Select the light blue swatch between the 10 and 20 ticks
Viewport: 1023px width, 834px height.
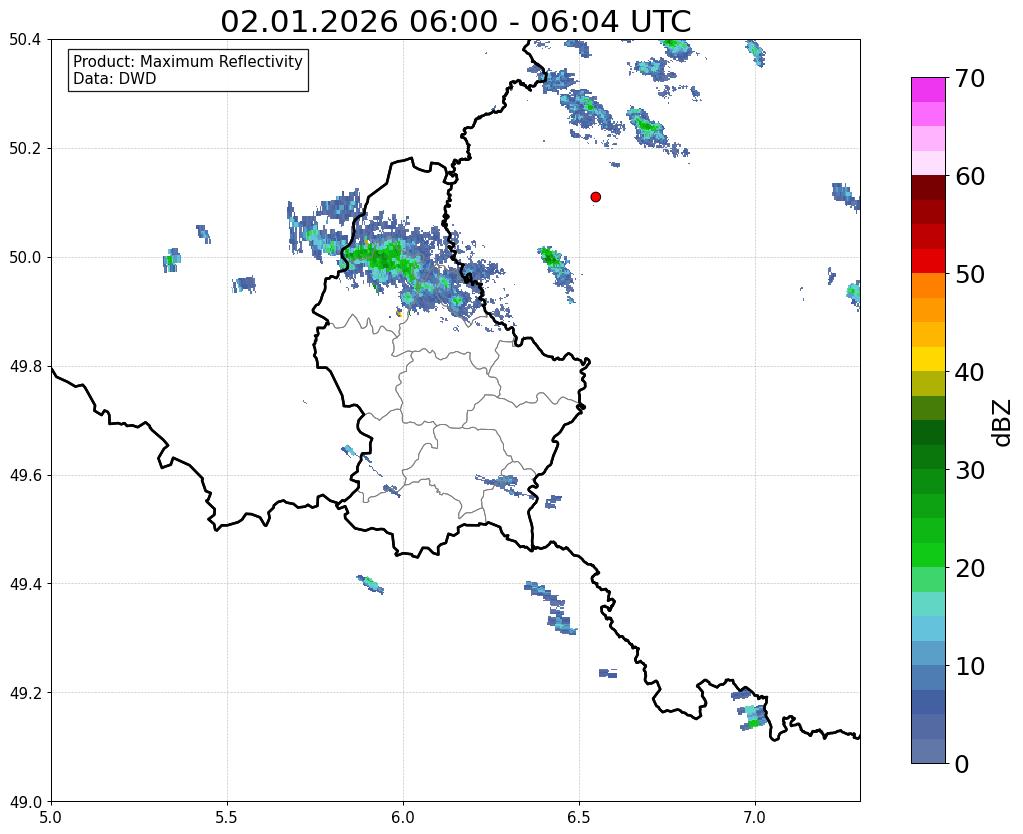[x=928, y=628]
